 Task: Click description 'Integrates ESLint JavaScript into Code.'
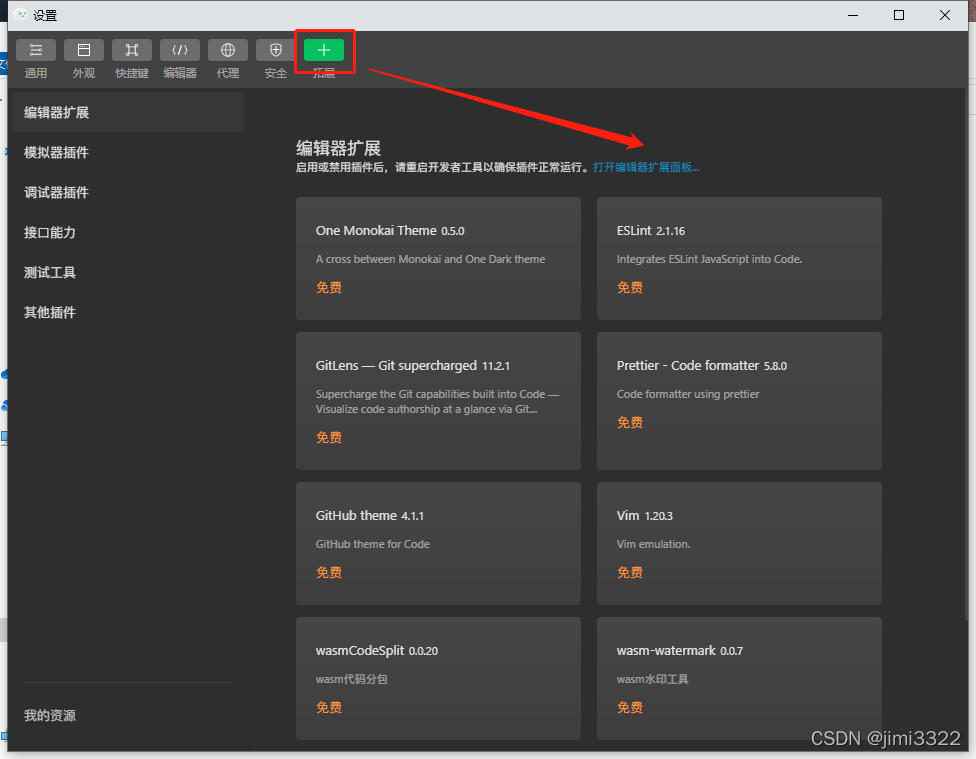709,259
